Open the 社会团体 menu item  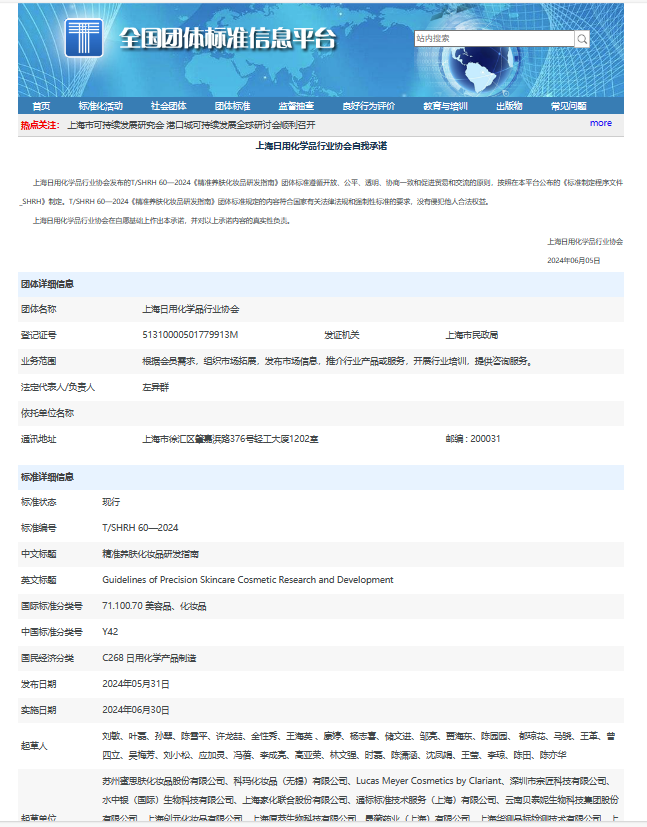(x=169, y=106)
